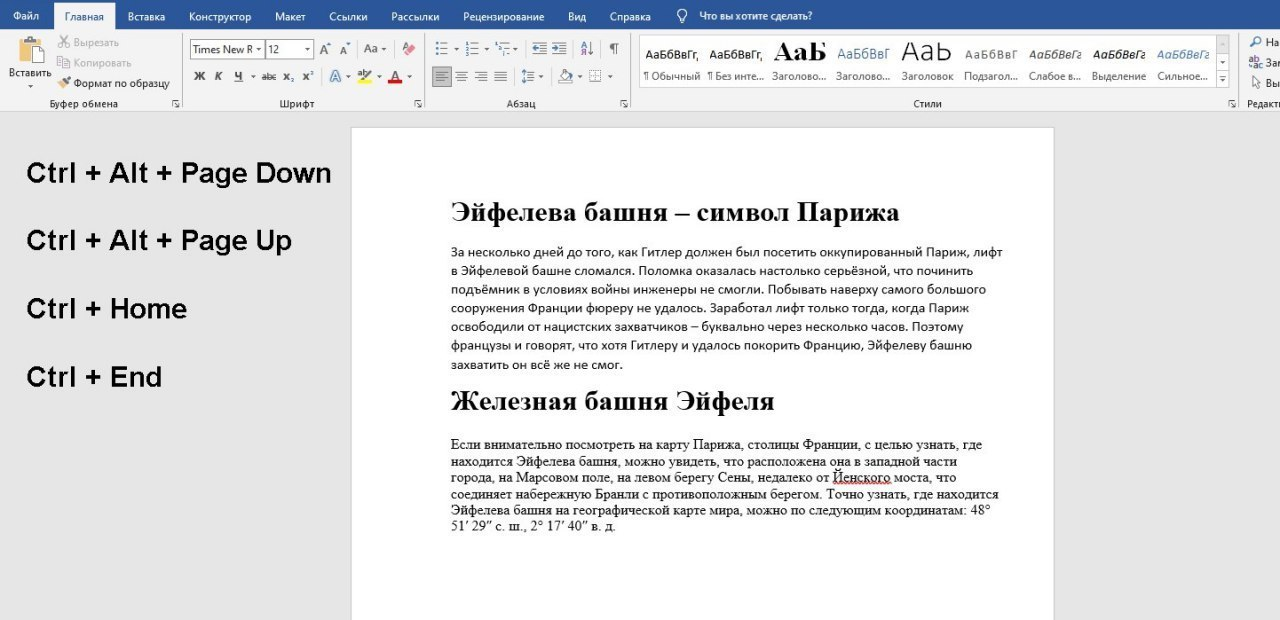Viewport: 1280px width, 620px height.
Task: Center-align the paragraph text
Action: point(461,76)
